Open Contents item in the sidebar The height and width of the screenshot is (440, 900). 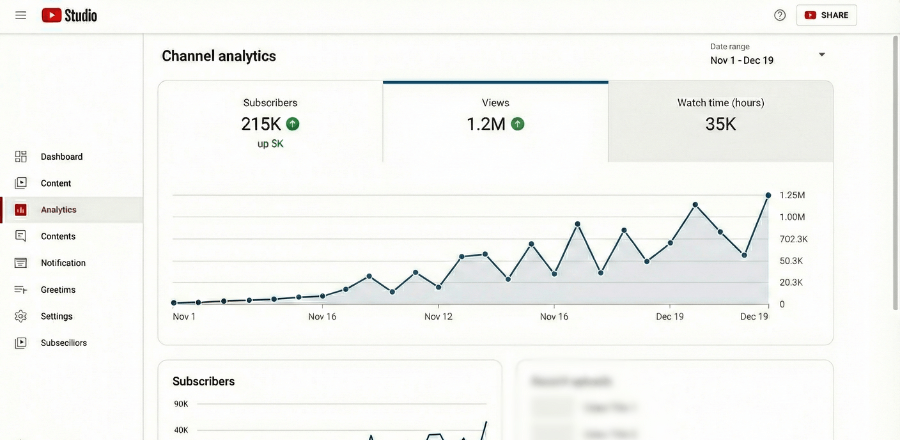tap(57, 237)
